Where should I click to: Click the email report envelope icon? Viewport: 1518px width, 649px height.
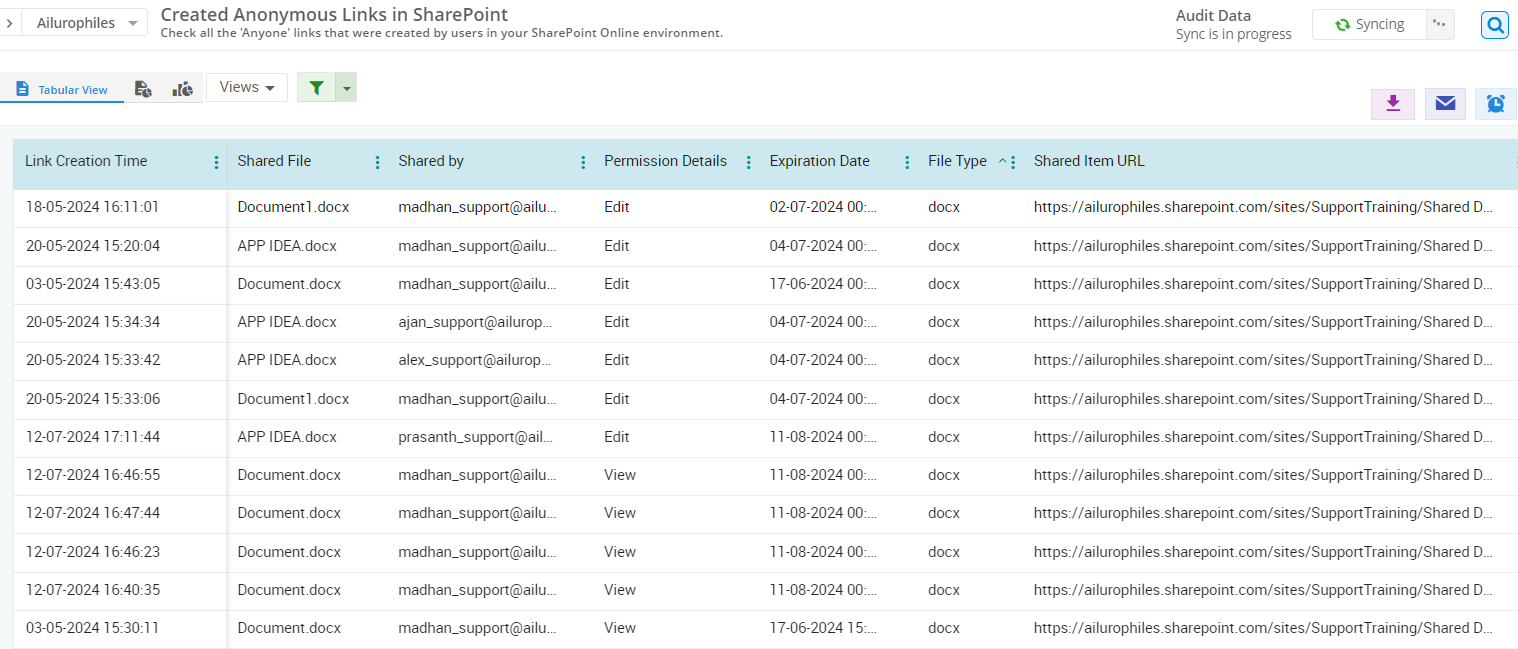point(1445,103)
